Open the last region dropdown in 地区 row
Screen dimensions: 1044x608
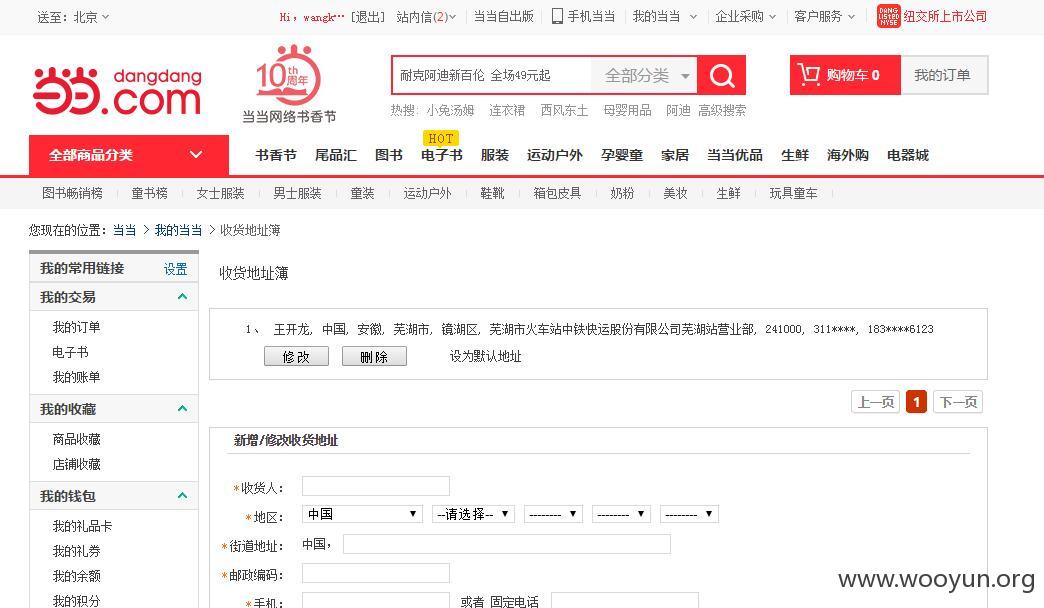click(689, 514)
